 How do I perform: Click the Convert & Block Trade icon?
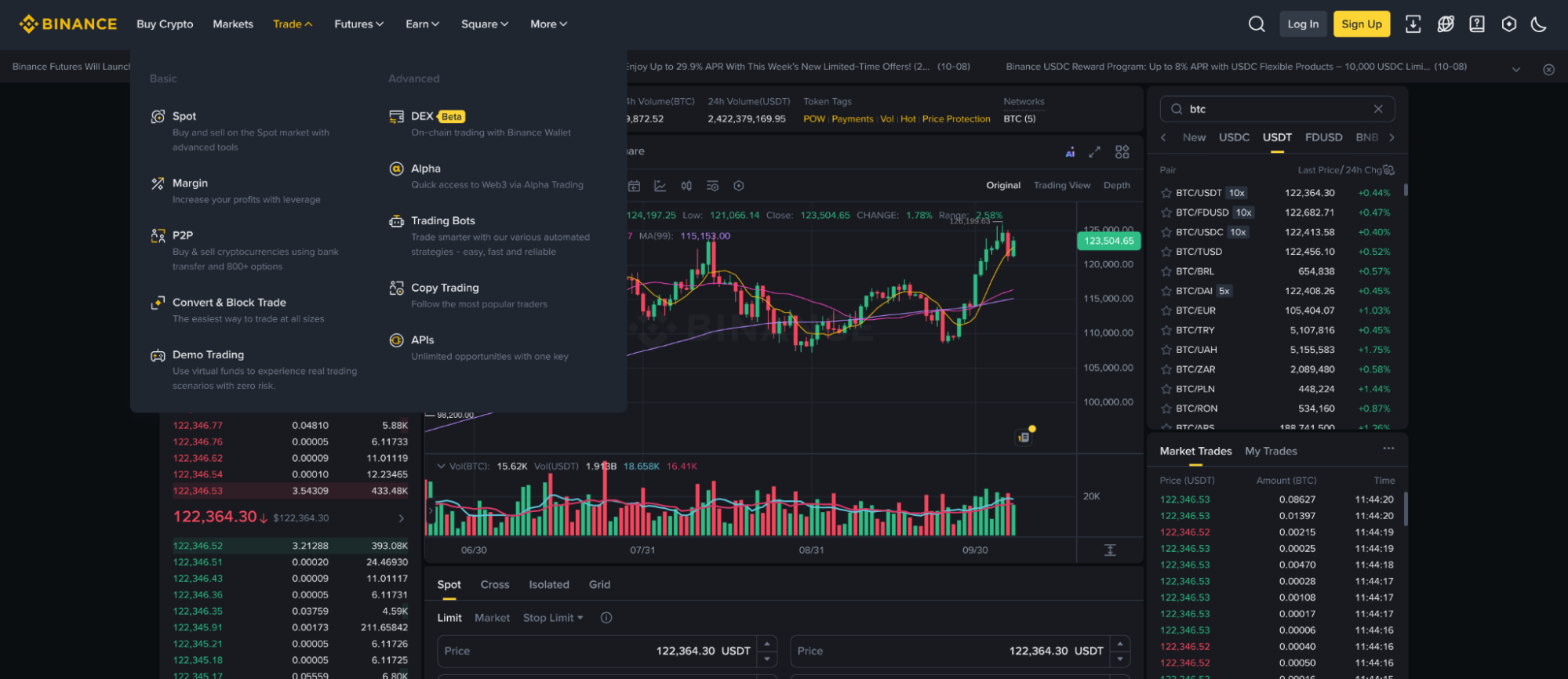point(158,303)
